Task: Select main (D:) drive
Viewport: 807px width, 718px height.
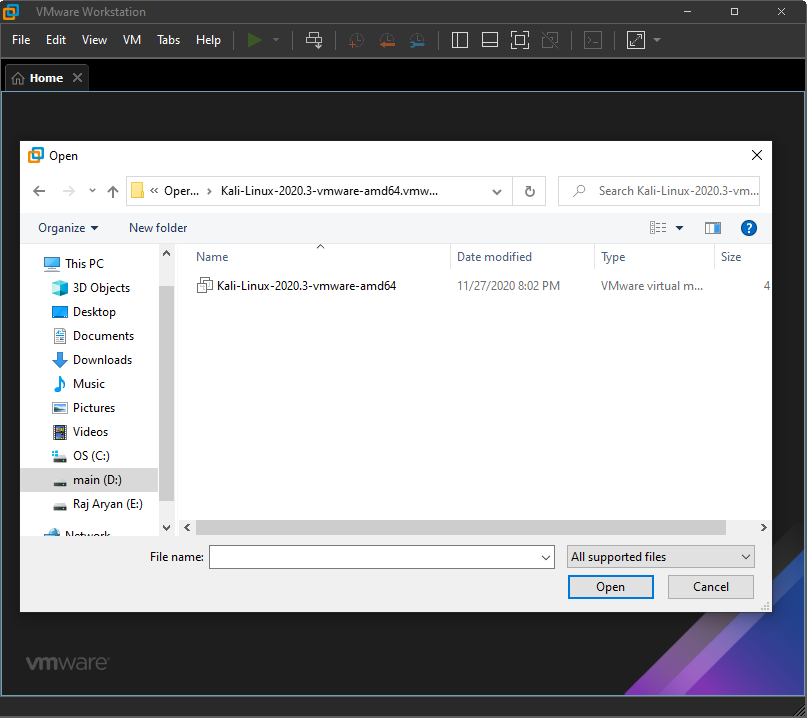Action: pos(89,480)
